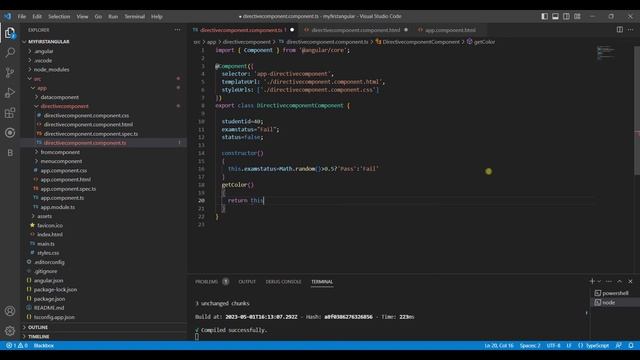Open the Extensions view
Screen dimensions: 640x360
pyautogui.click(x=10, y=113)
